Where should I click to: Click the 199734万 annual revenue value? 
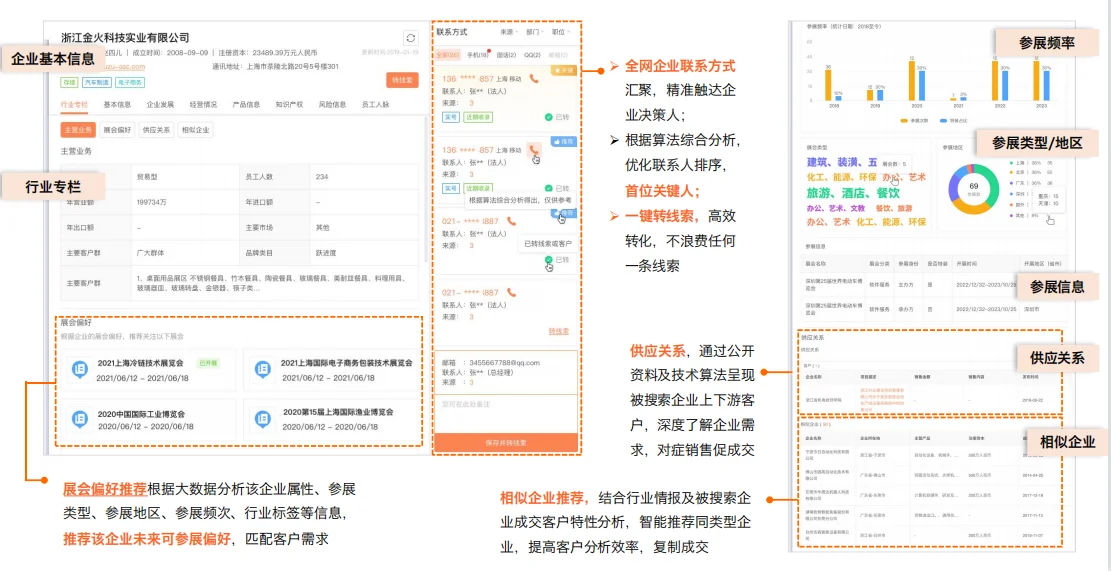(x=152, y=202)
